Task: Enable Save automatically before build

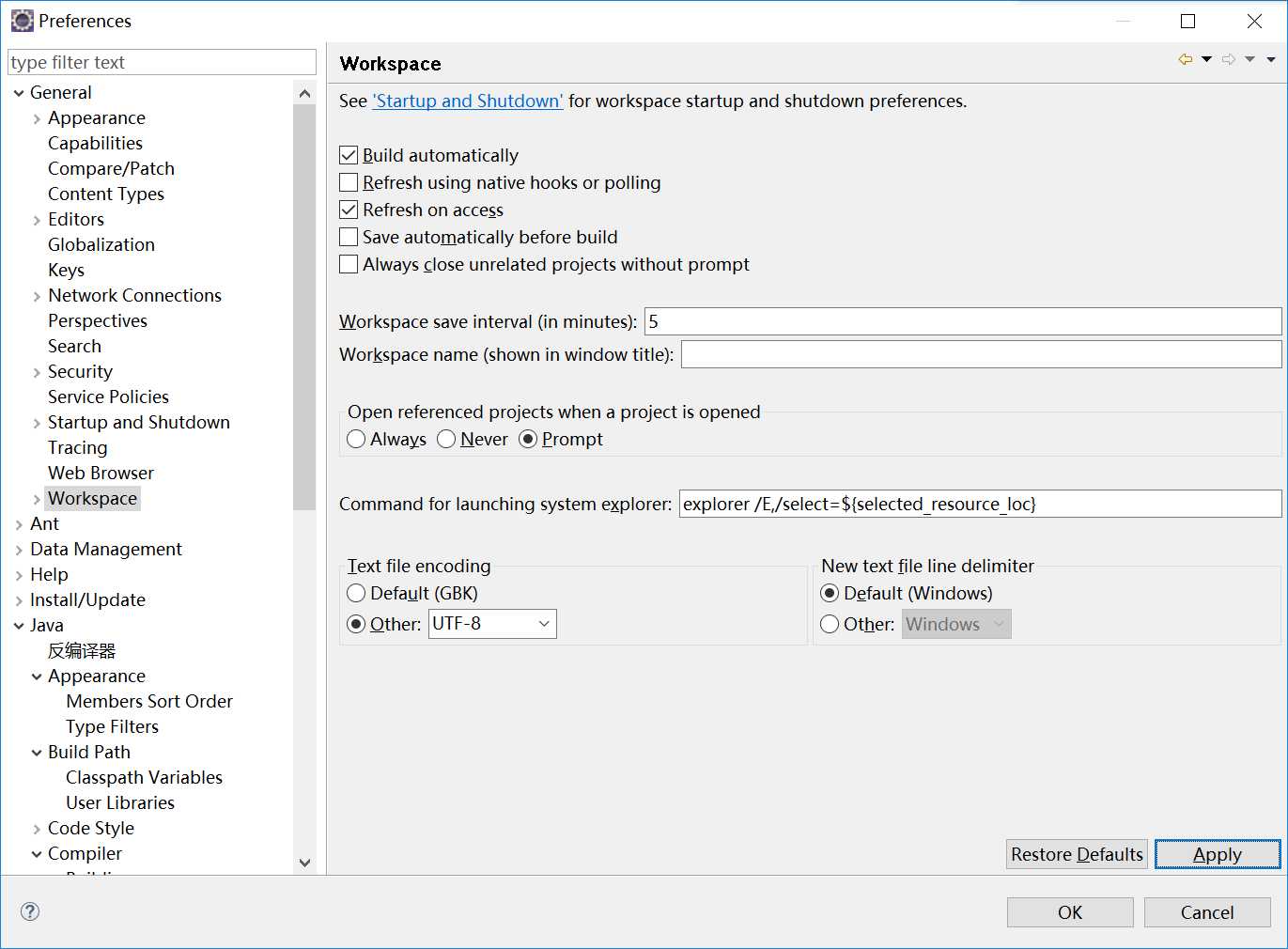Action: point(349,237)
